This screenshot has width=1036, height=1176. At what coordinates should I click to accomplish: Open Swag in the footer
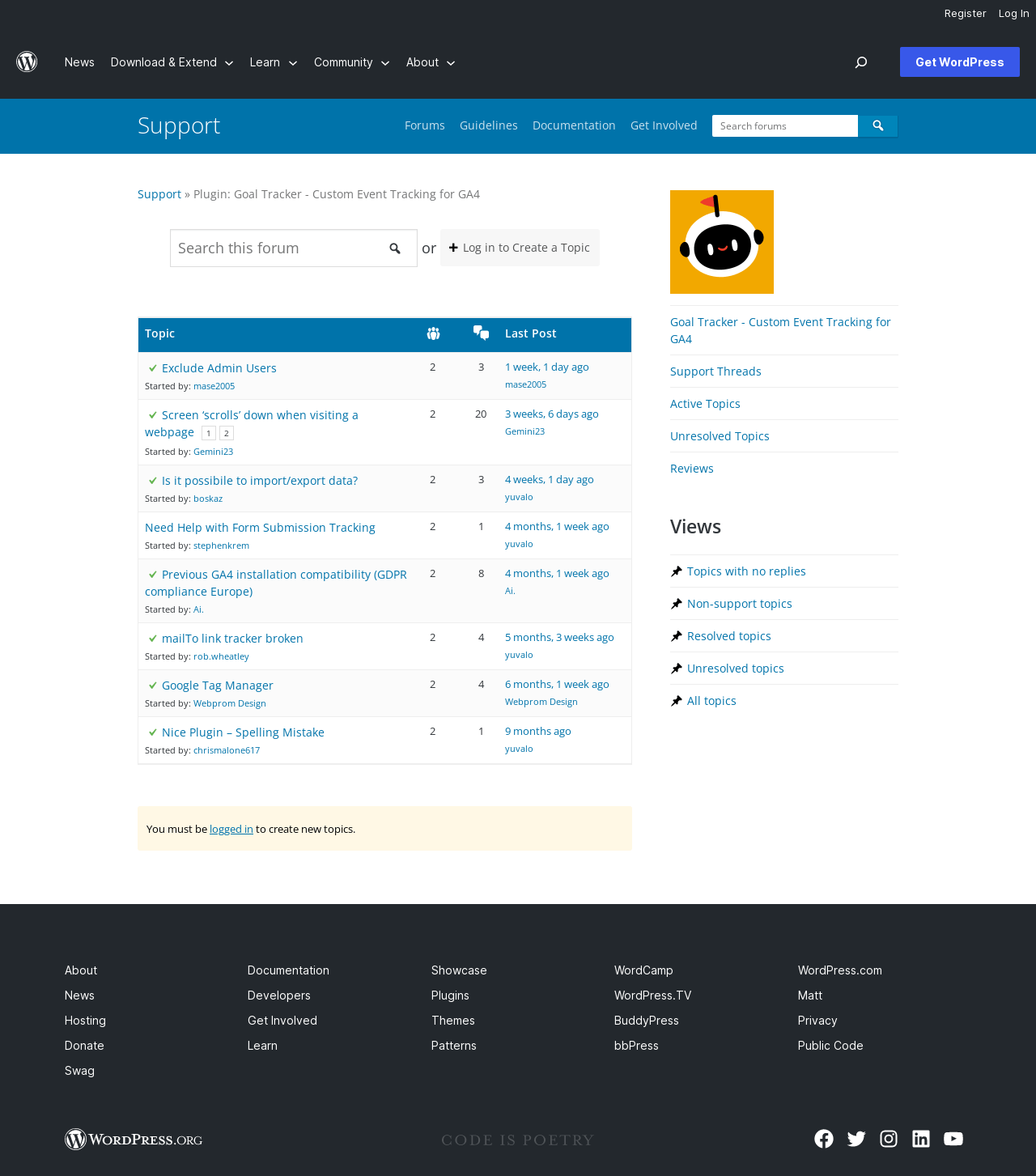point(79,1071)
